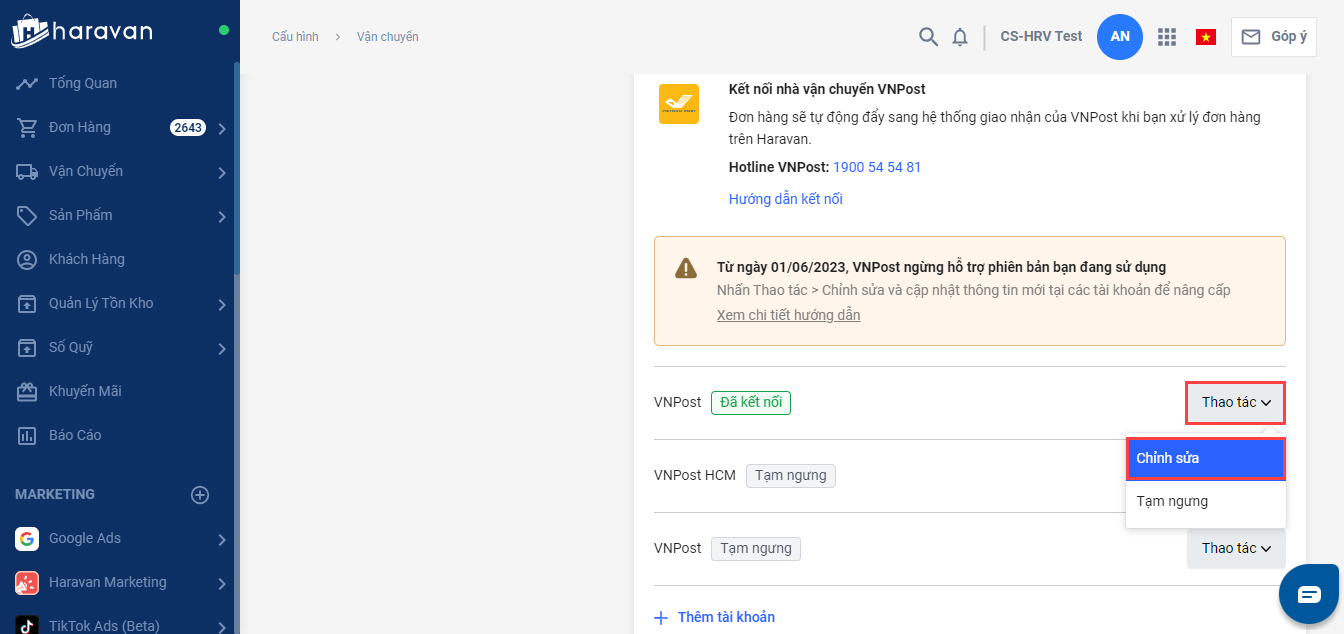Image resolution: width=1344 pixels, height=634 pixels.
Task: Click the Haravan logo
Action: pos(82,31)
